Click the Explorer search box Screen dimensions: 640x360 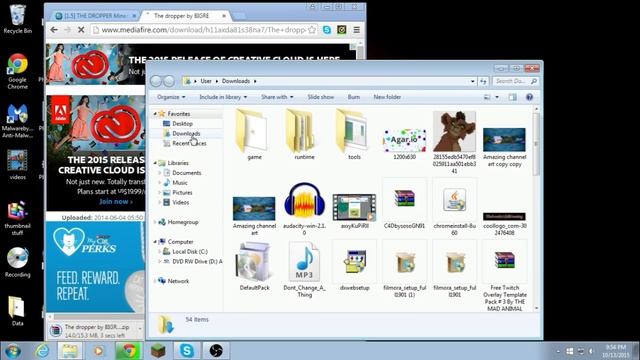(x=516, y=81)
